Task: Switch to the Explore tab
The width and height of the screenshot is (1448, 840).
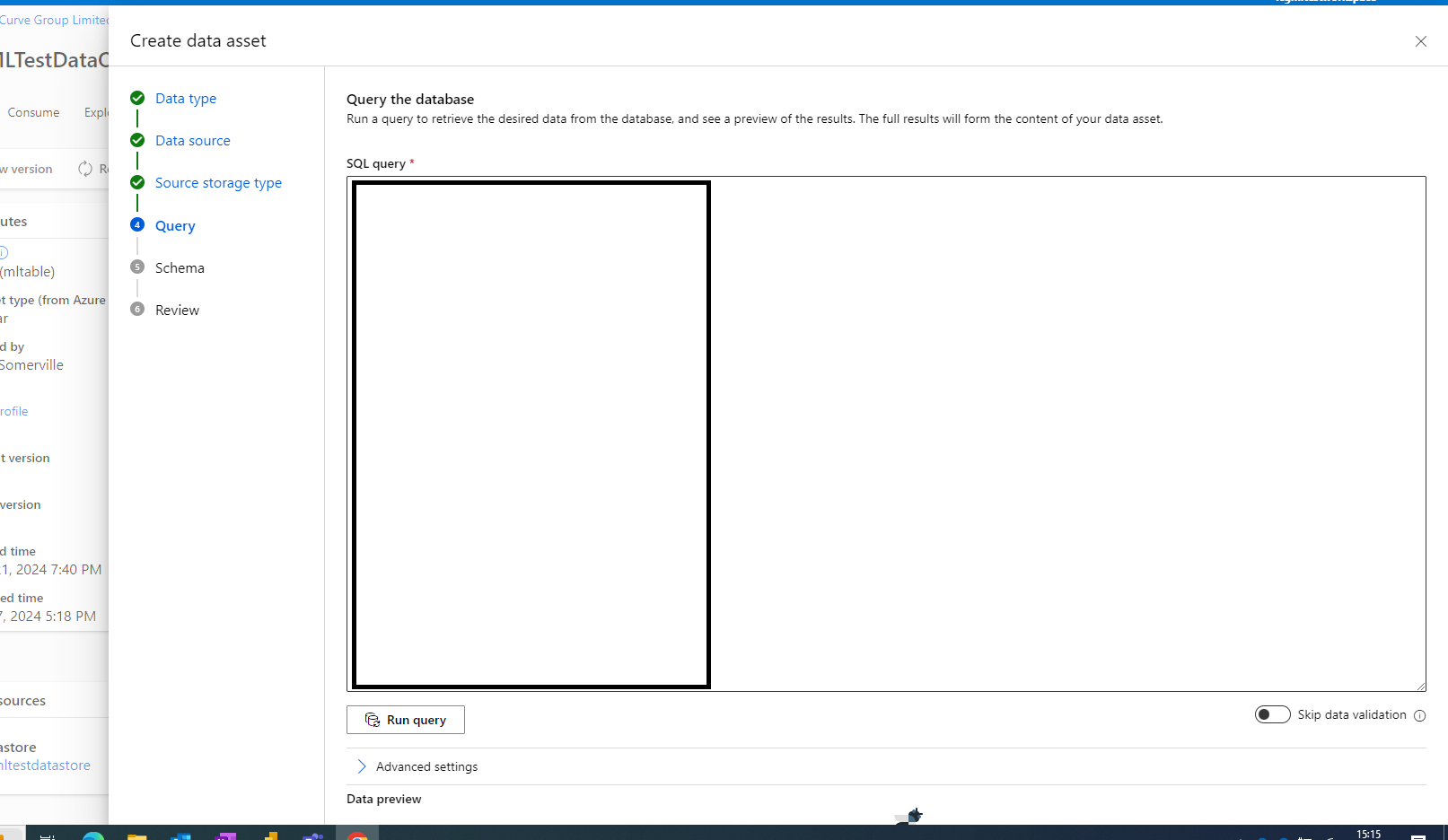Action: (97, 112)
